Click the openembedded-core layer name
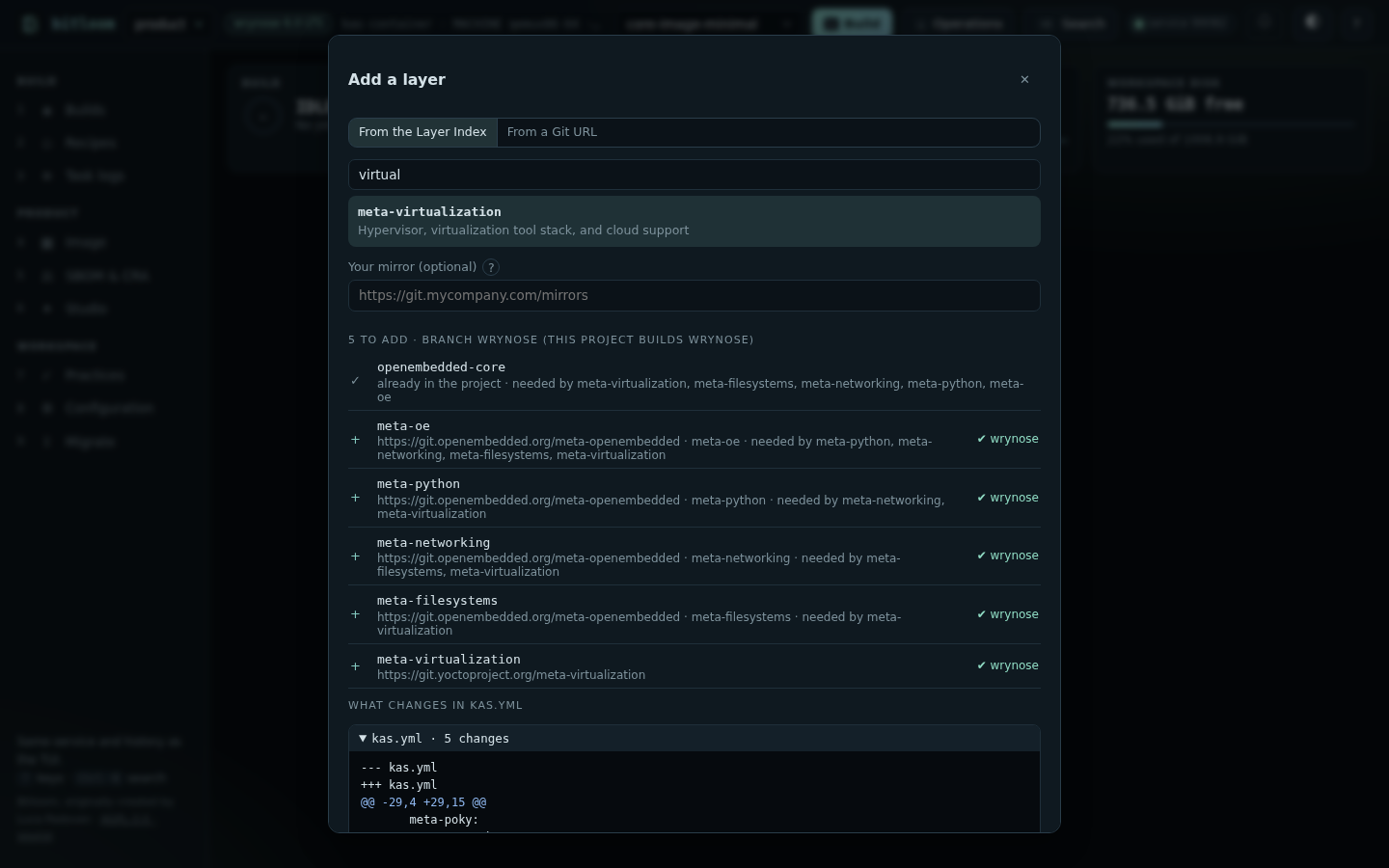The image size is (1389, 868). click(x=441, y=367)
